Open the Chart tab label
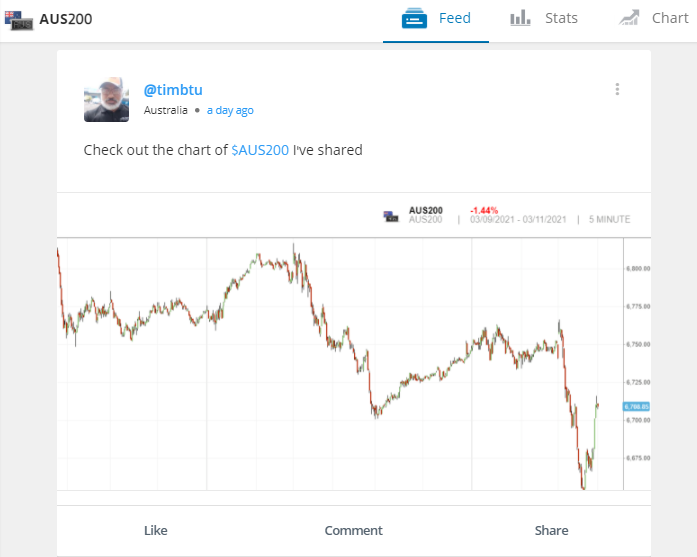This screenshot has height=557, width=697. tap(669, 18)
